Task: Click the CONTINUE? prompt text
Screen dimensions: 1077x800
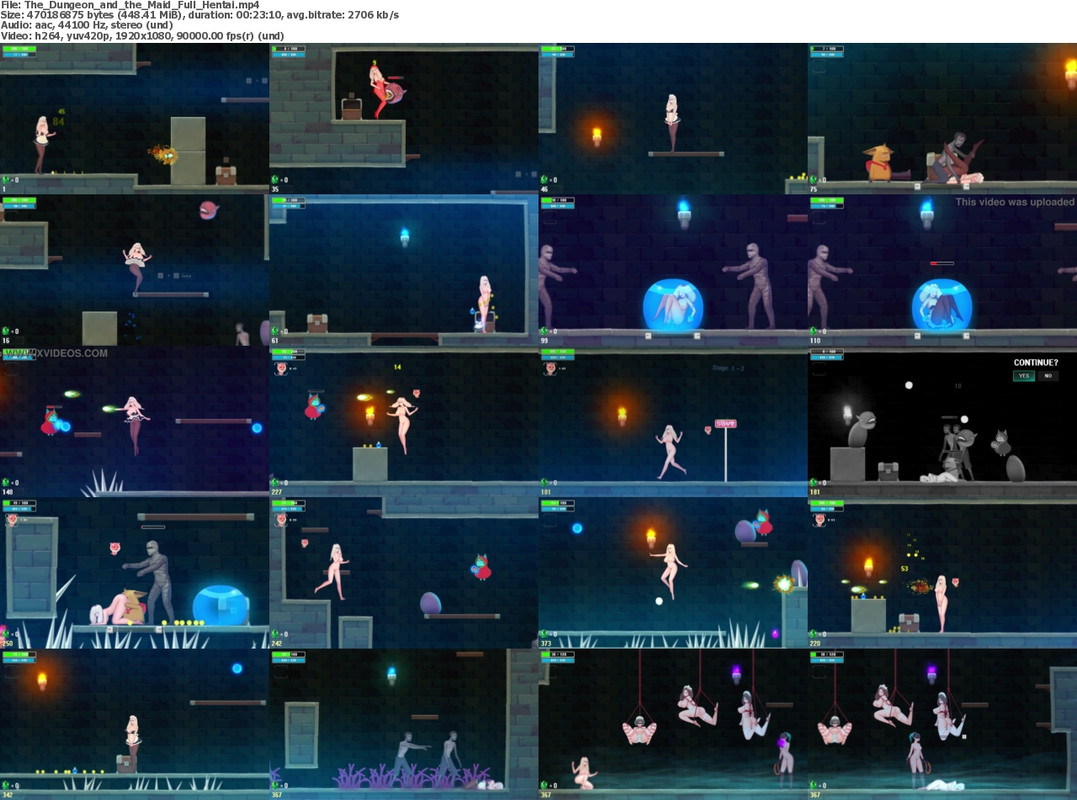Action: 1036,363
